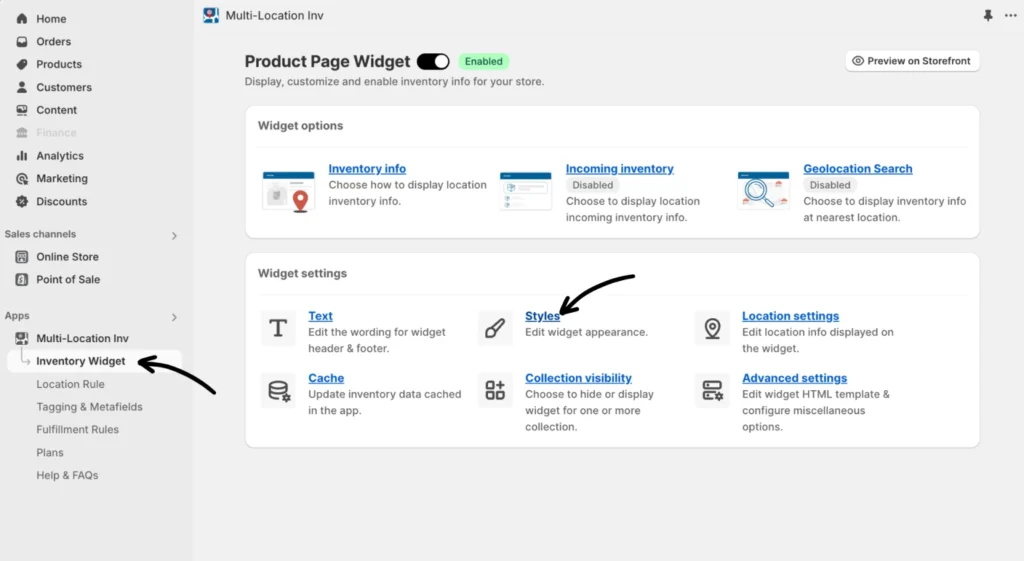1024x561 pixels.
Task: Click the Incoming inventory thumbnail image
Action: 526,191
